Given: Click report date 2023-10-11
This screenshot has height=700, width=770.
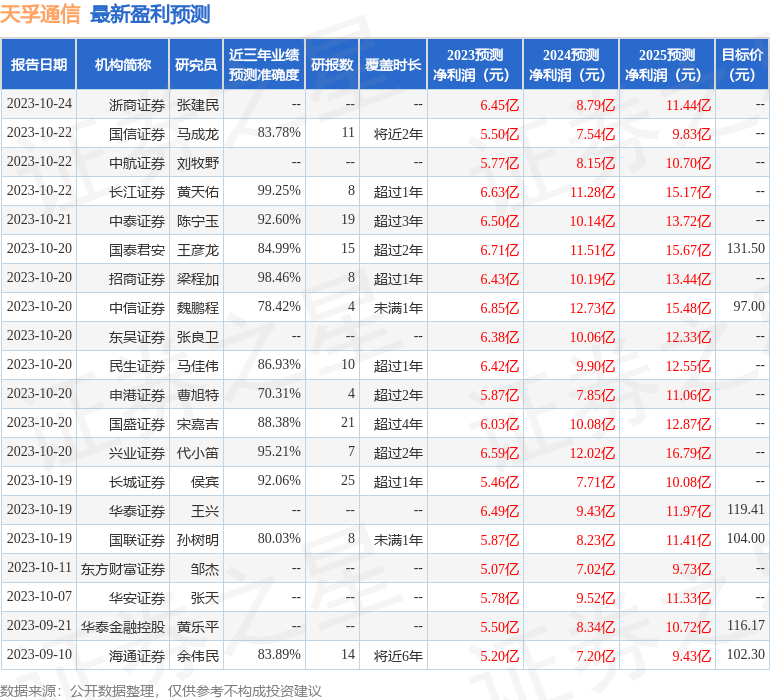Looking at the screenshot, I should [39, 567].
